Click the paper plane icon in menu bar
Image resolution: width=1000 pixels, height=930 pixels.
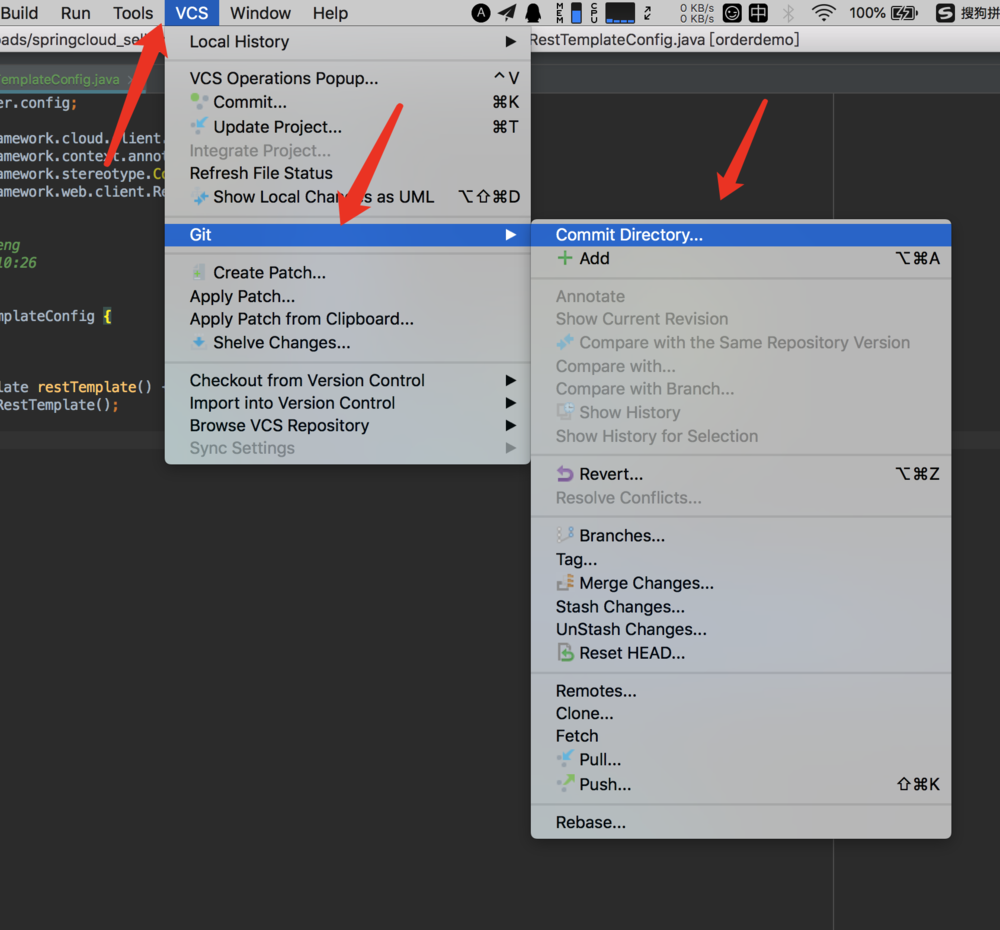(x=507, y=12)
